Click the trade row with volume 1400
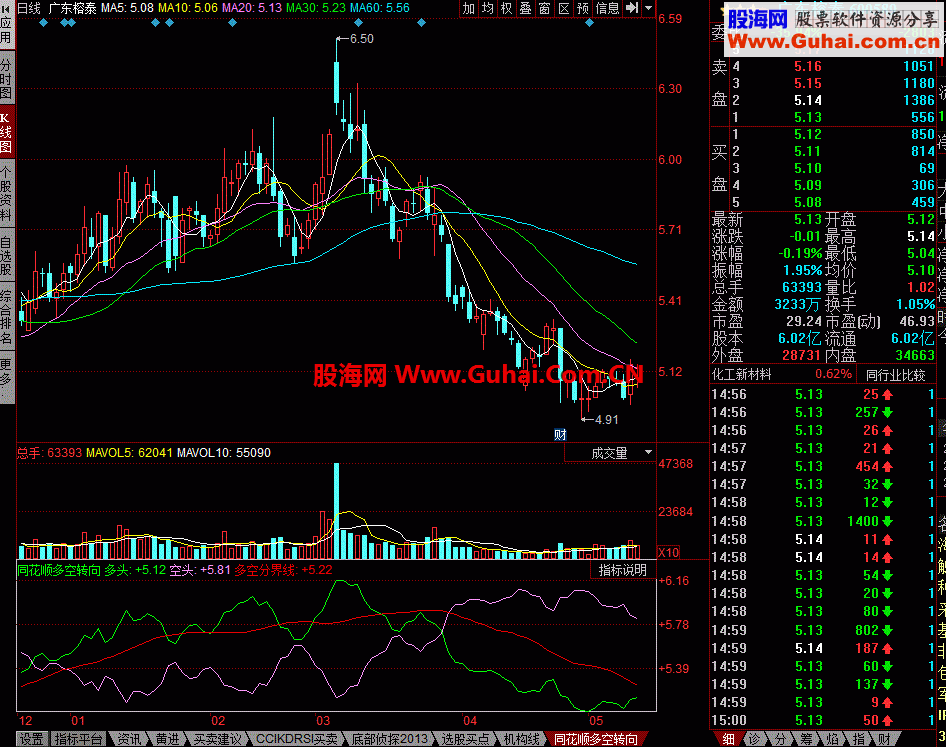 coord(824,521)
